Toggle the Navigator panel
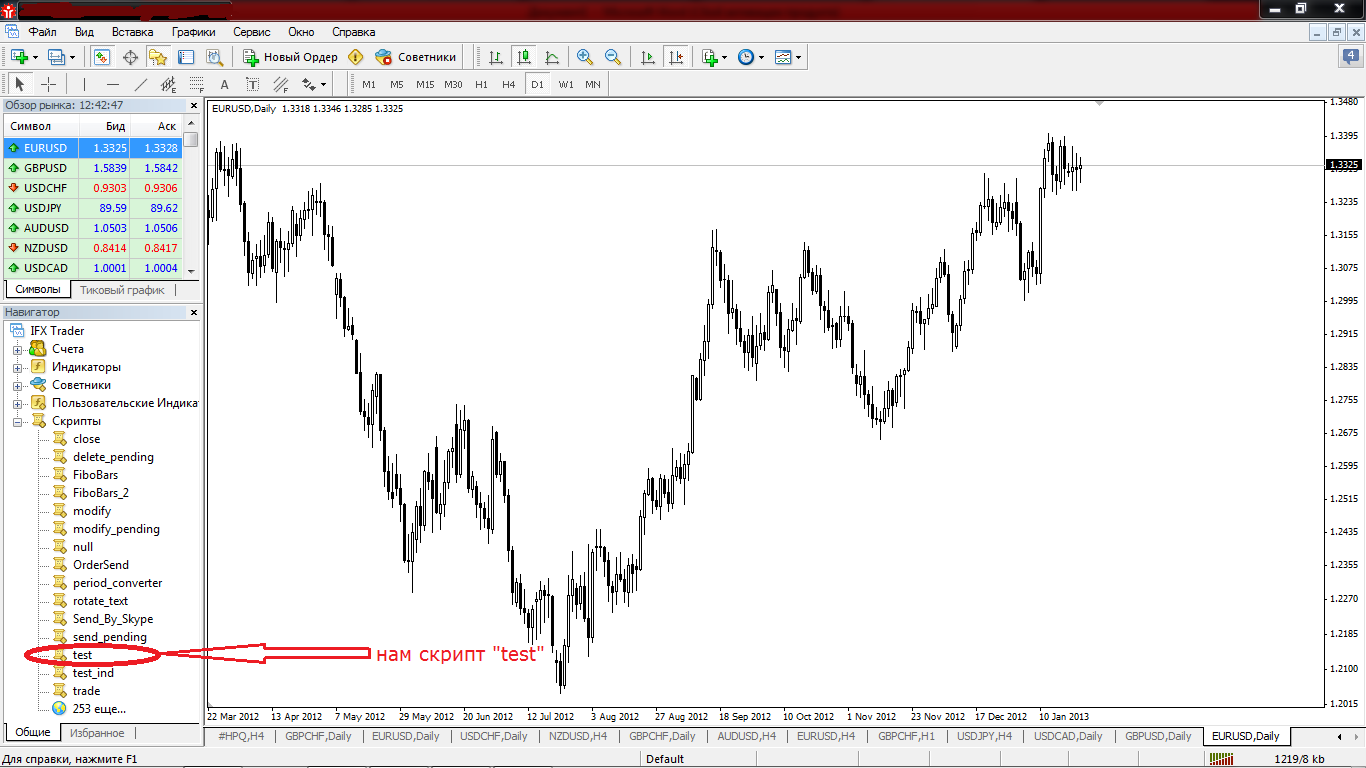1366x768 pixels. pyautogui.click(x=158, y=57)
